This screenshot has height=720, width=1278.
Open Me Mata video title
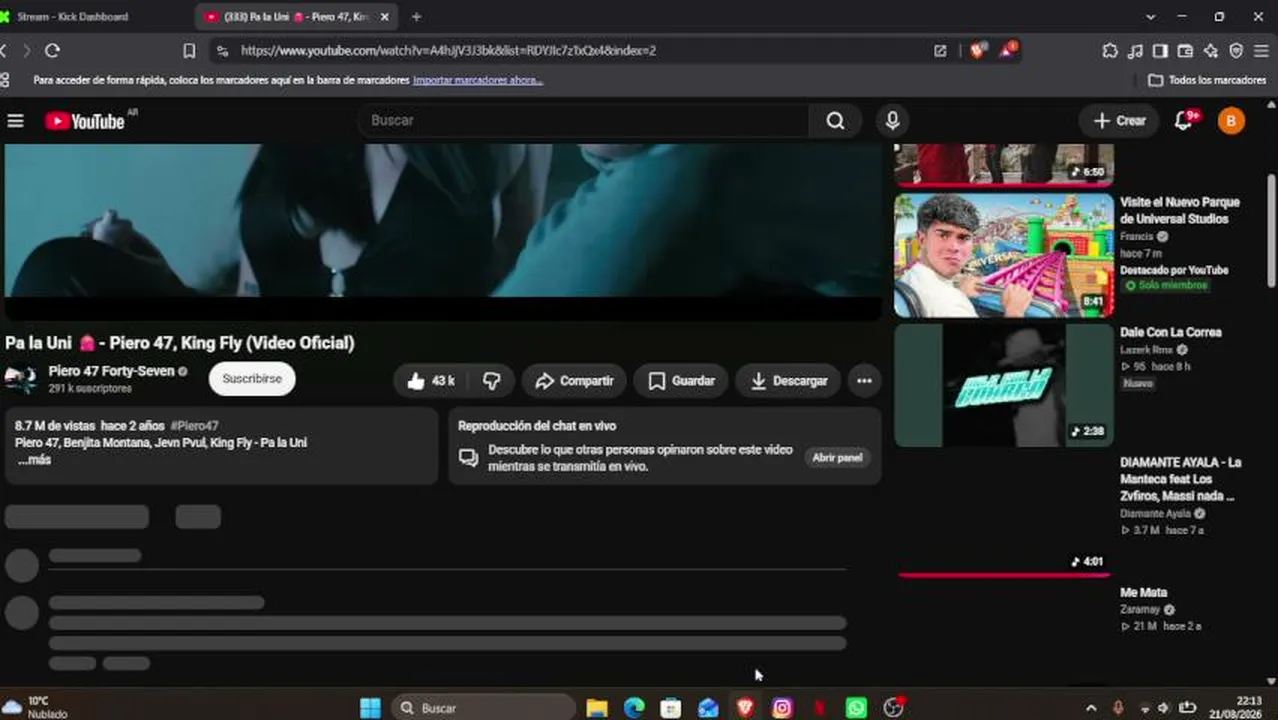coord(1143,593)
